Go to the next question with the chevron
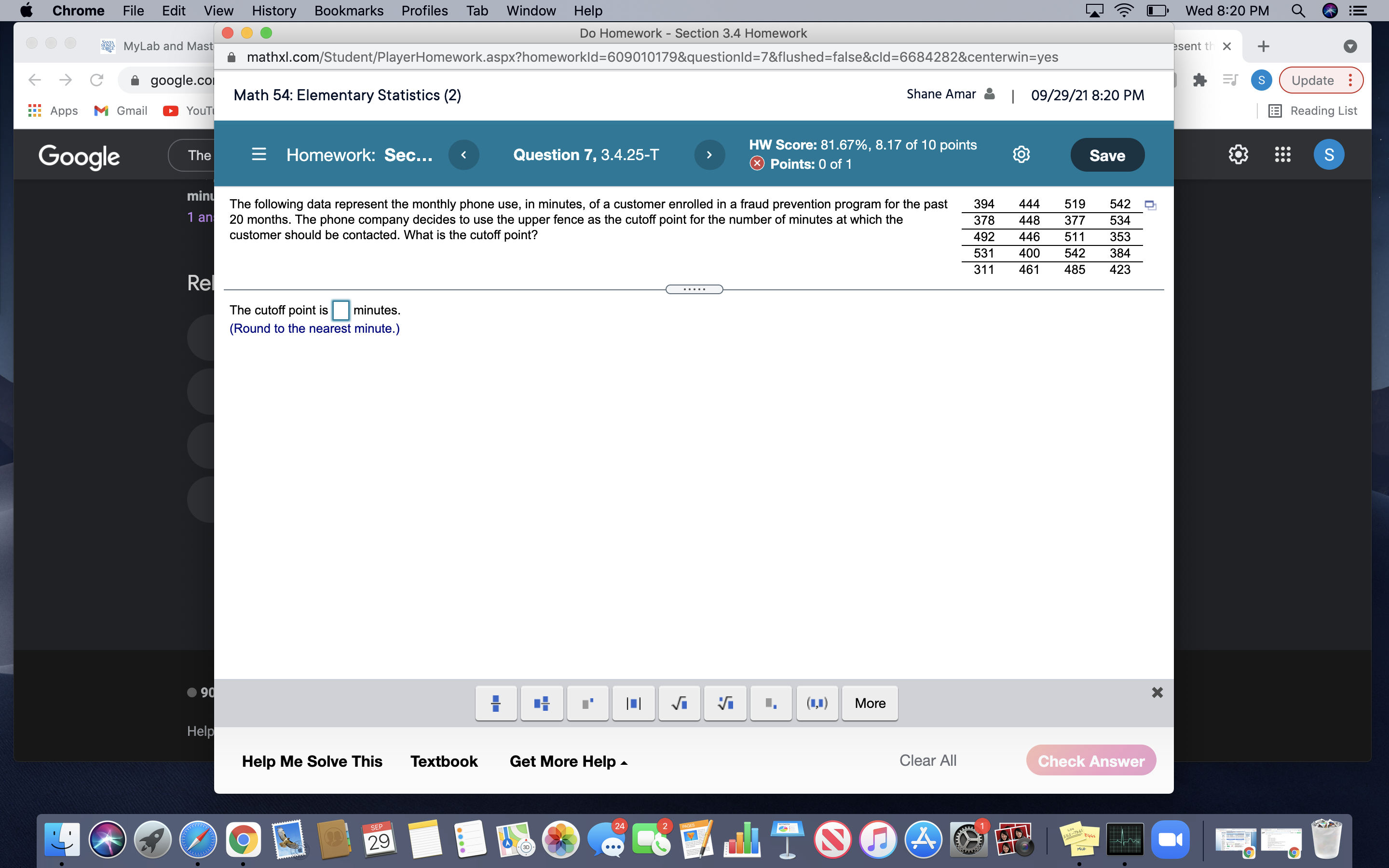 710,154
